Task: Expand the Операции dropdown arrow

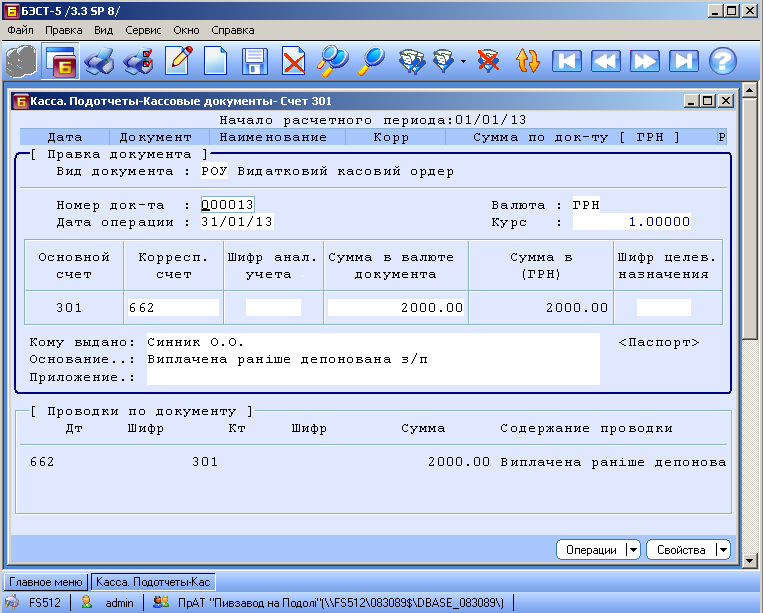Action: 633,550
